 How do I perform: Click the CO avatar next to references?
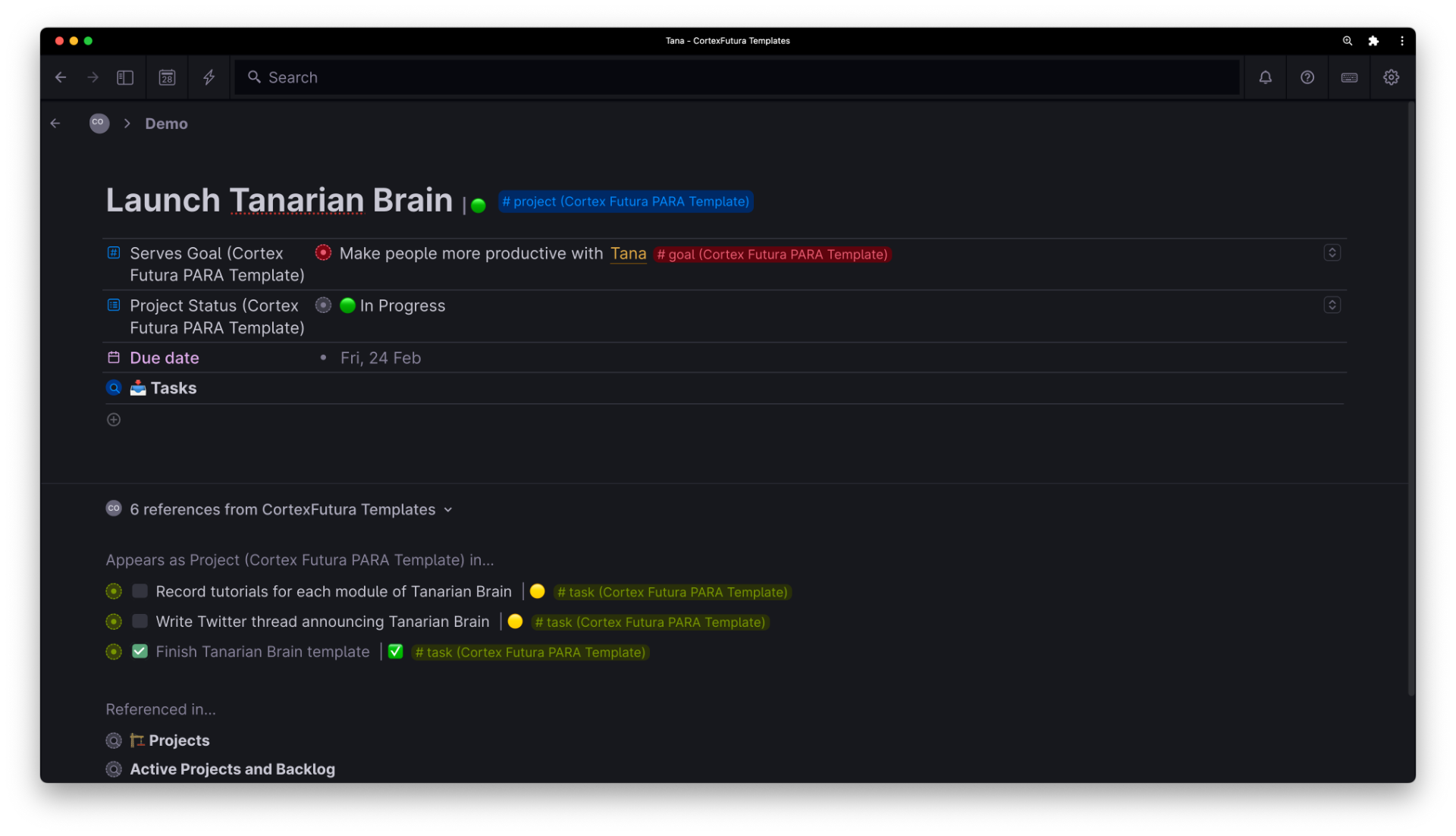coord(114,509)
